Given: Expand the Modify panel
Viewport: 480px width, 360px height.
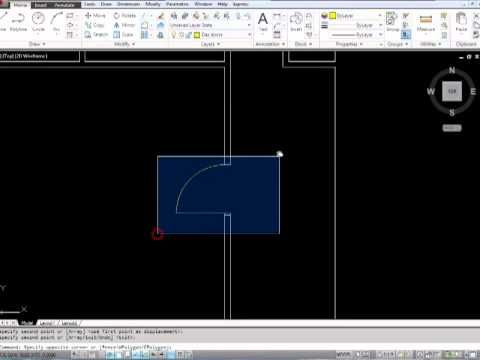Looking at the screenshot, I should click(124, 44).
